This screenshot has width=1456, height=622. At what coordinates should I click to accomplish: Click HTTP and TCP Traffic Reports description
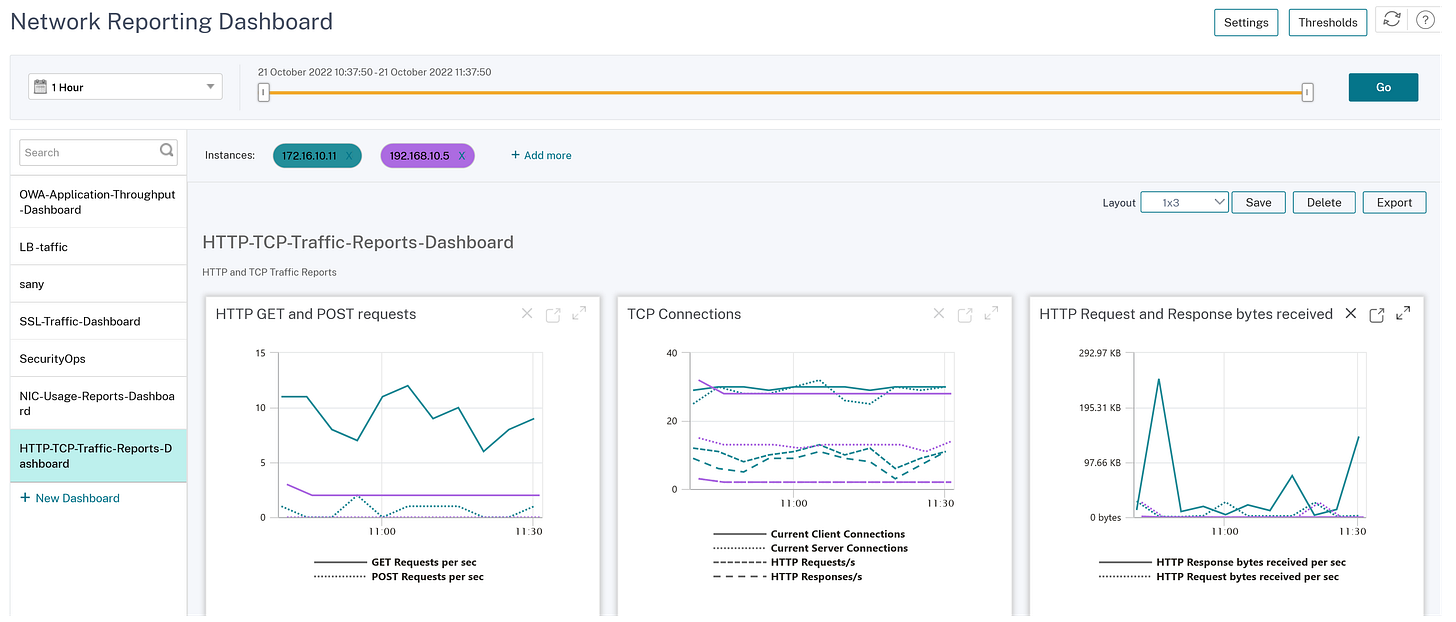tap(269, 272)
